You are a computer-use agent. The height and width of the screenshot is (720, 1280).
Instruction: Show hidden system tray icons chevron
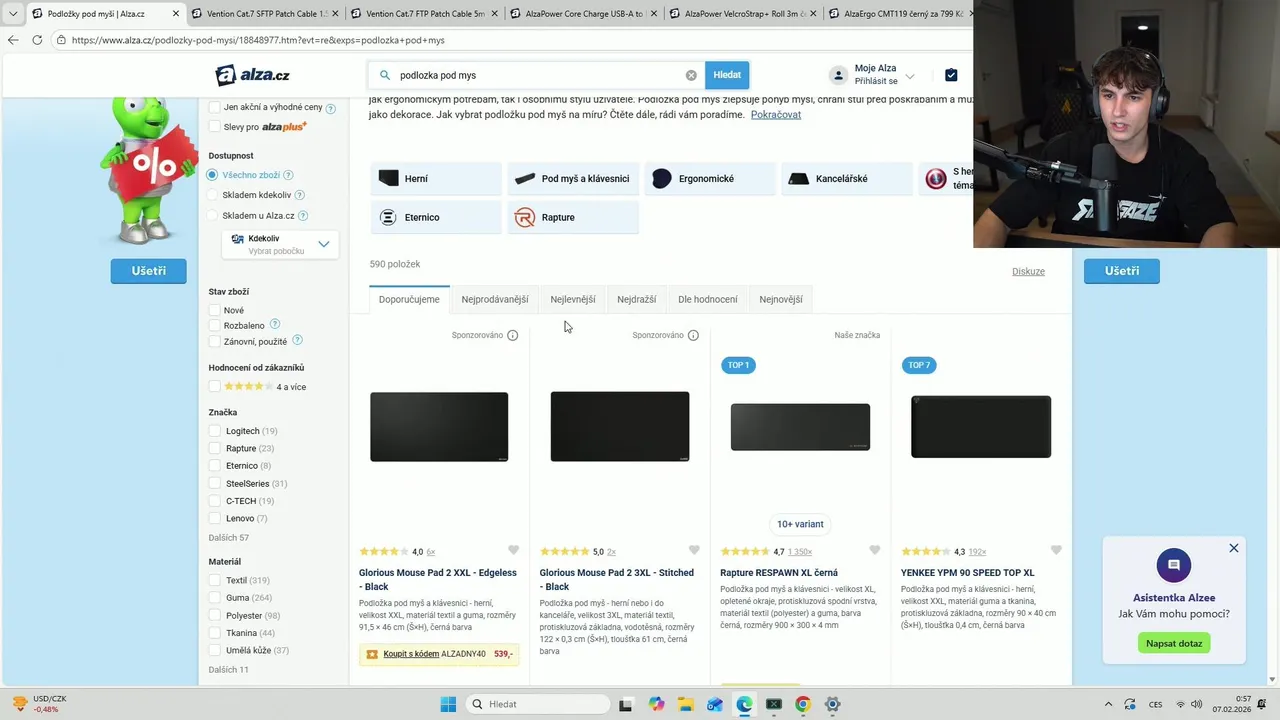1107,704
